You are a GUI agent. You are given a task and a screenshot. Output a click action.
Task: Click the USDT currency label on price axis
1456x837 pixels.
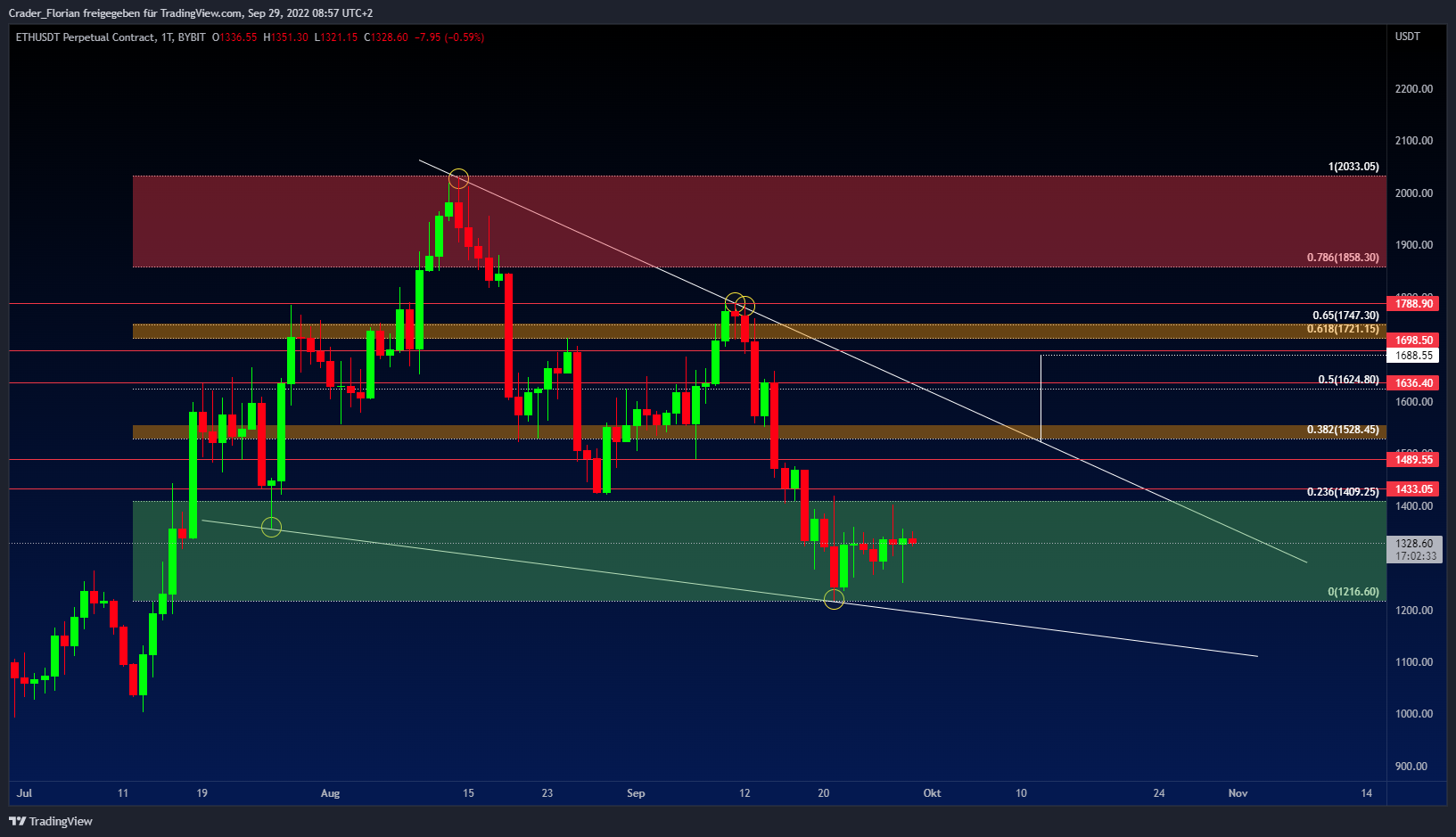(x=1408, y=37)
